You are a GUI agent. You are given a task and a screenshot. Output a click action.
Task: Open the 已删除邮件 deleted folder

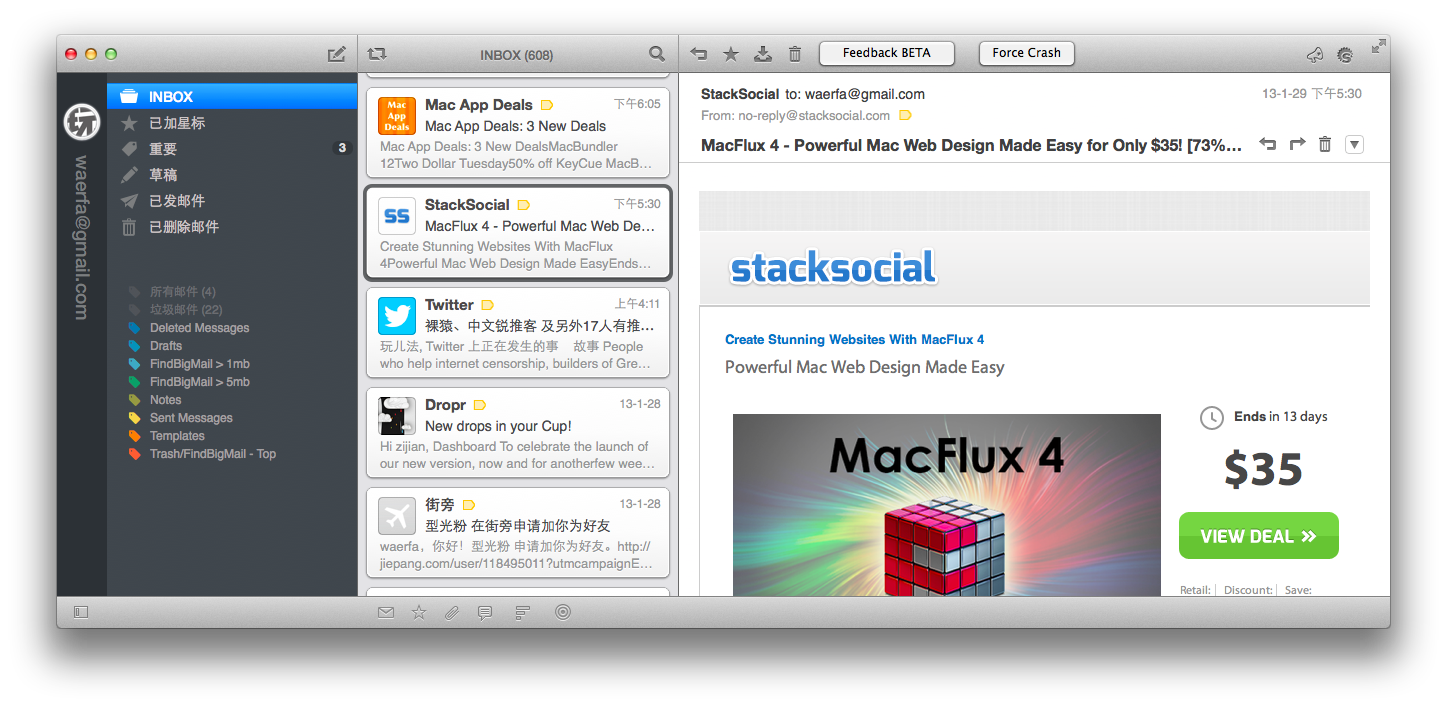232,227
